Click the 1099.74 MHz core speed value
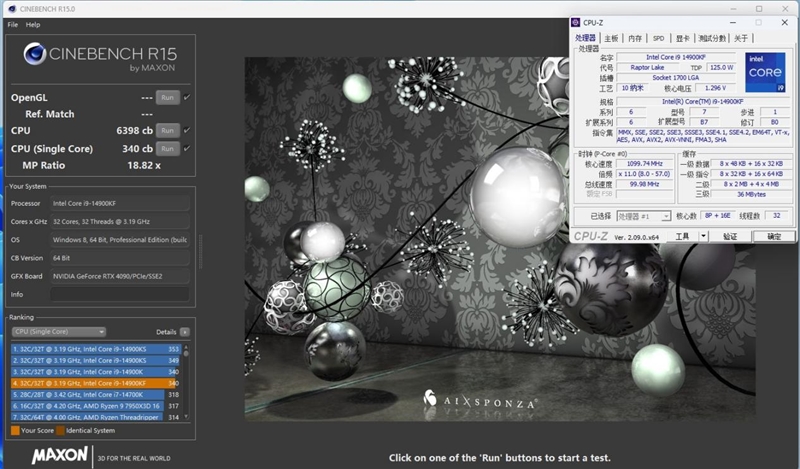 click(644, 164)
